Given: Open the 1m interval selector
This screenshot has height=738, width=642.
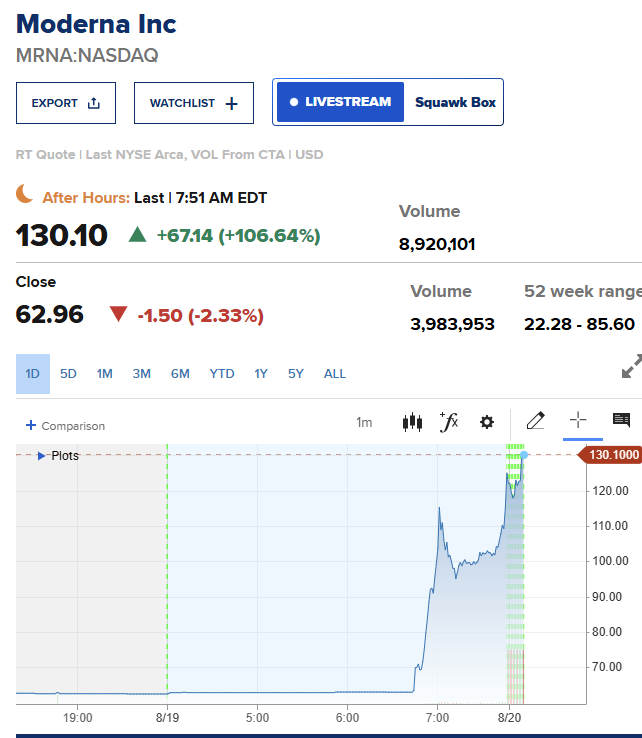Looking at the screenshot, I should (x=364, y=422).
